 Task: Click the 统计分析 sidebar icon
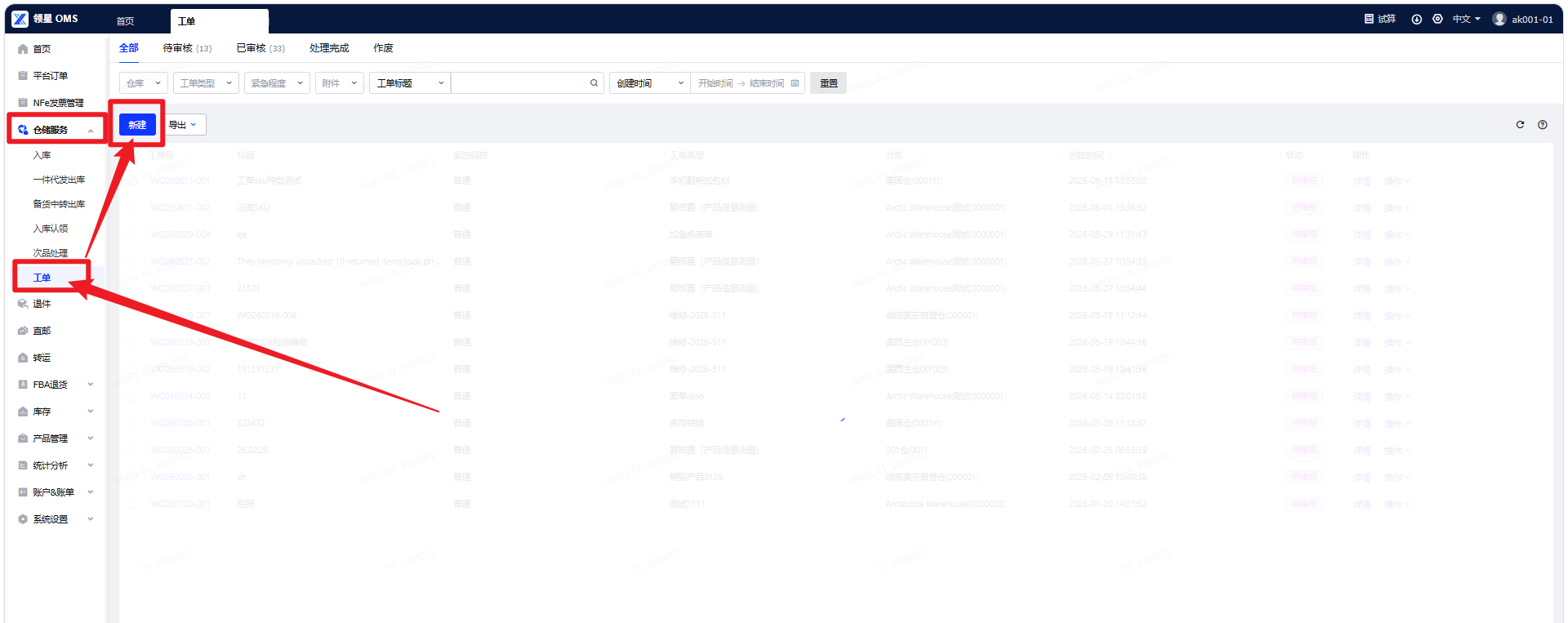coord(23,465)
